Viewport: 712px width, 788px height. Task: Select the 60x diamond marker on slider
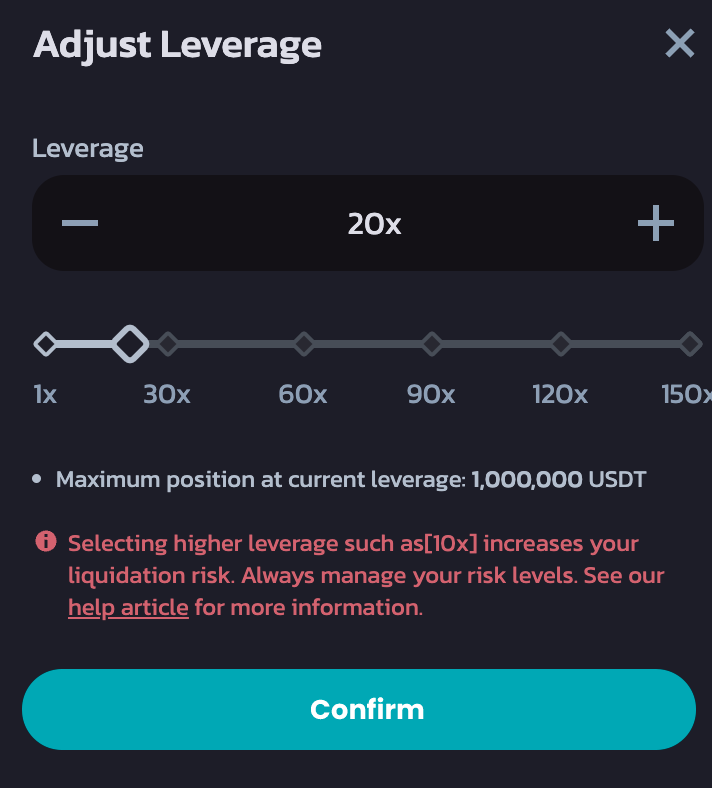(x=303, y=344)
